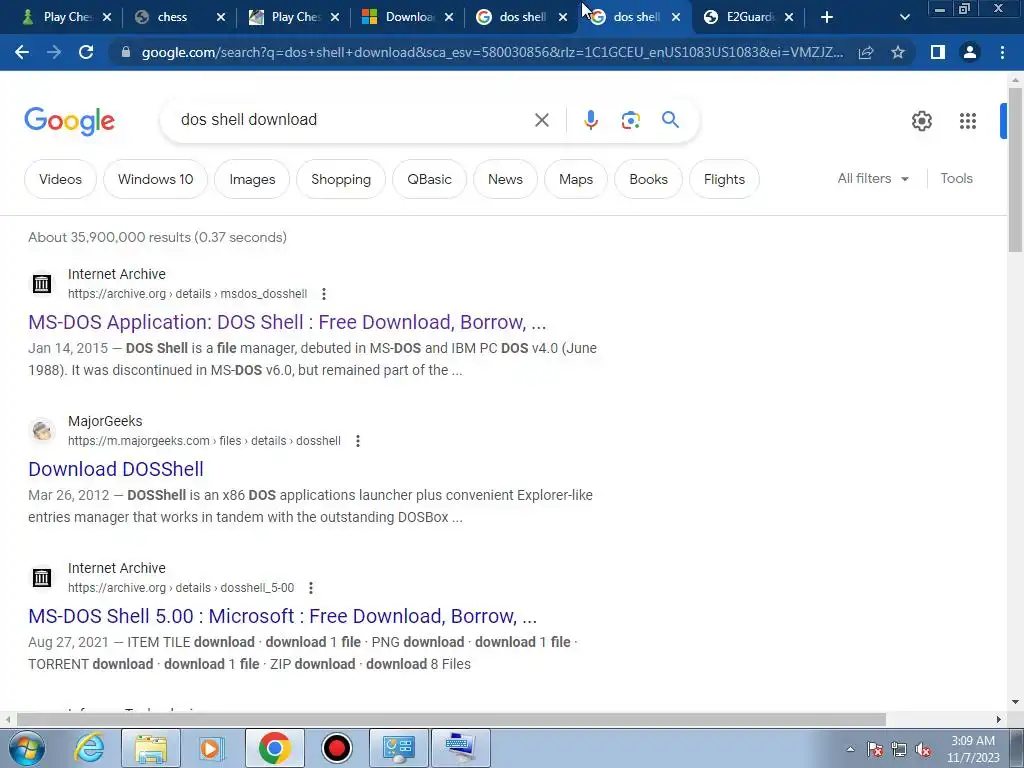This screenshot has height=768, width=1024.
Task: Open more options for the msdos_dosshell result
Action: [324, 294]
